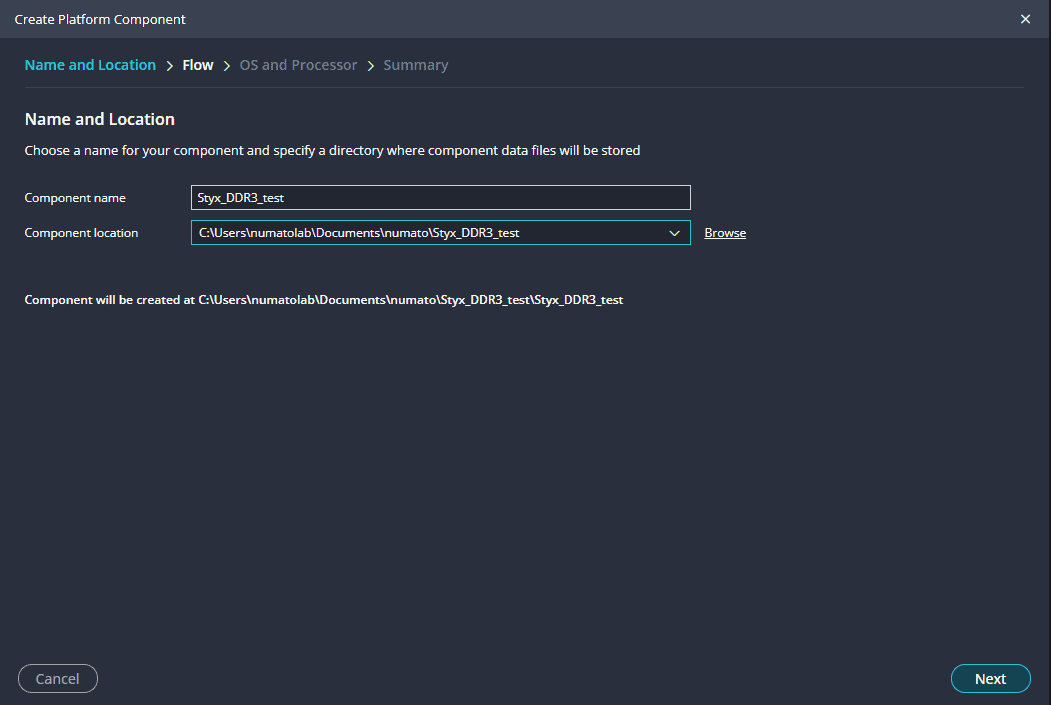Screen dimensions: 1051x705
Task: Close the Create Platform Component dialog
Action: pos(1025,19)
